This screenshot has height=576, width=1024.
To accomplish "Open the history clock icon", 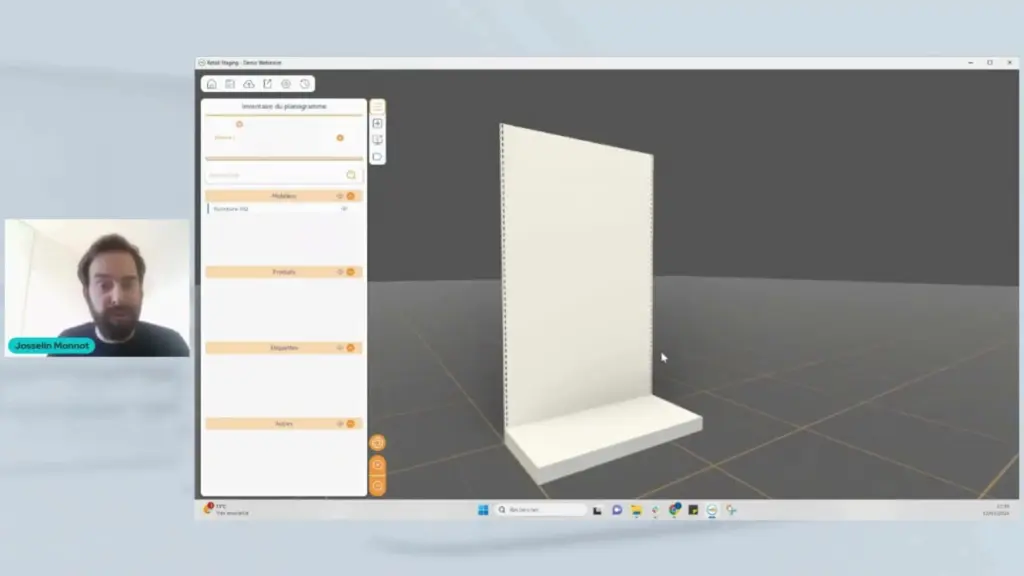I will pyautogui.click(x=305, y=84).
